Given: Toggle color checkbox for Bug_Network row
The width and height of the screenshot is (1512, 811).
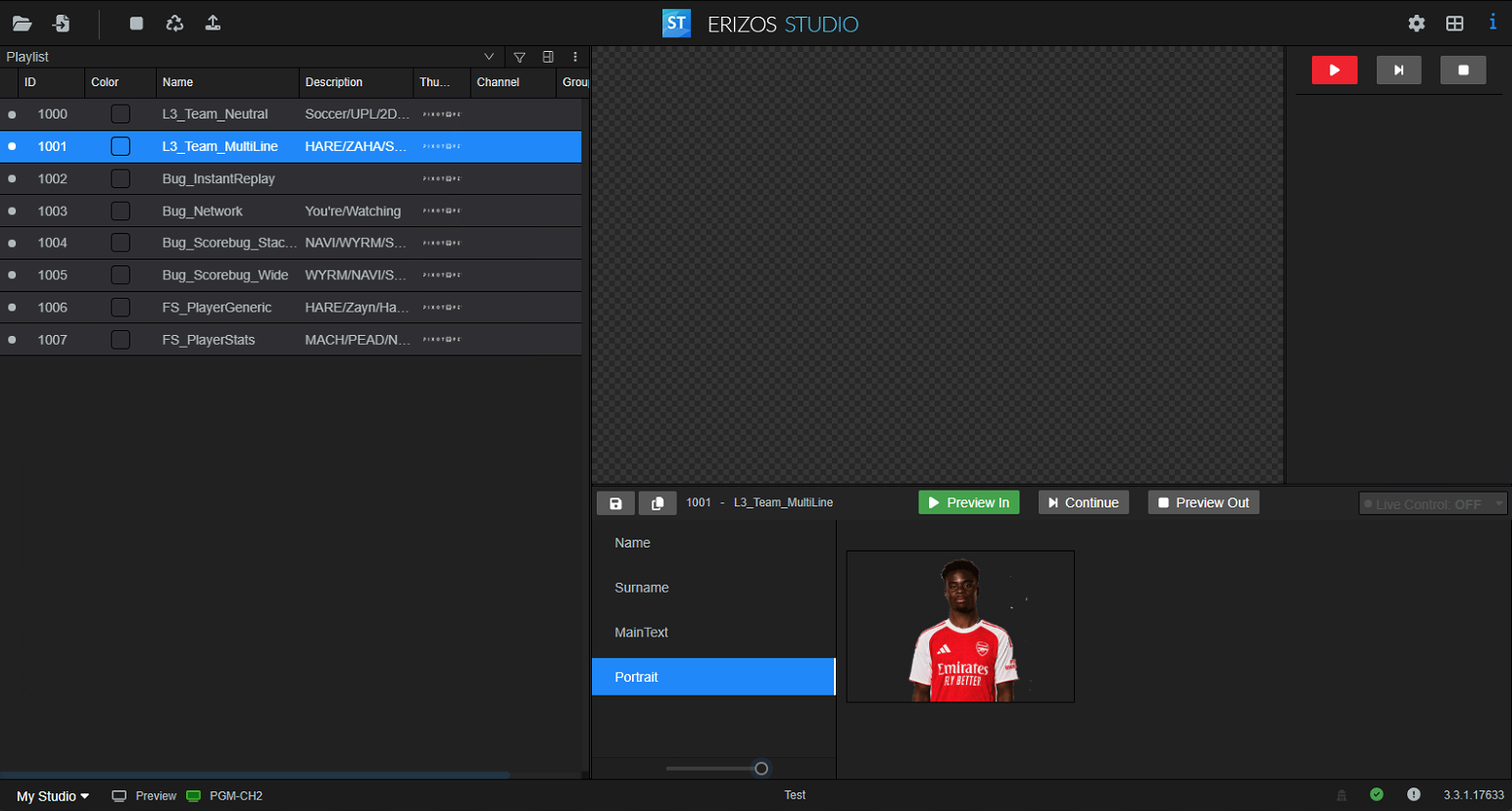Looking at the screenshot, I should (x=121, y=212).
